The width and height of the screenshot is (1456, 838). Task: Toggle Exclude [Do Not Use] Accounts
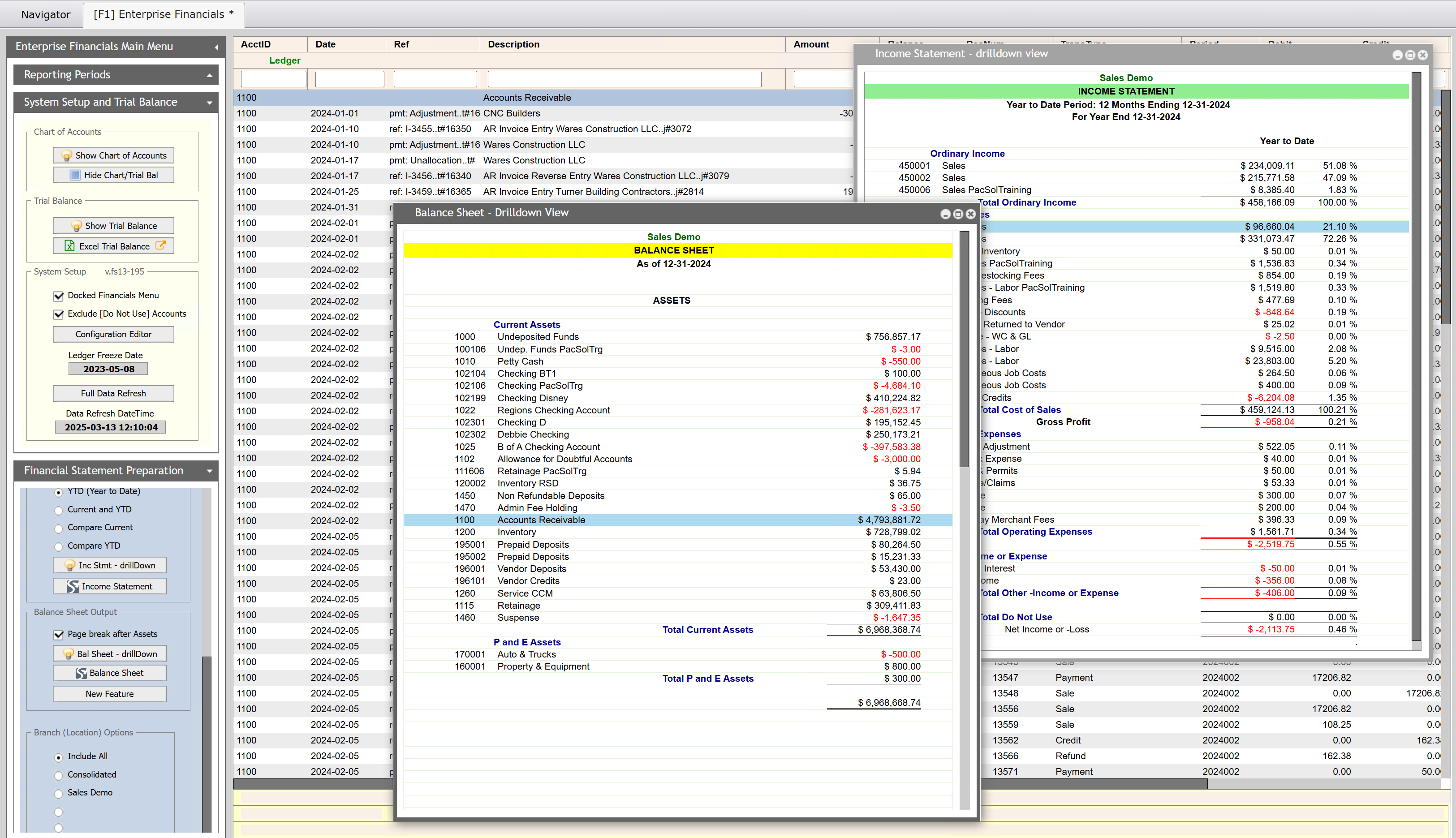[59, 314]
